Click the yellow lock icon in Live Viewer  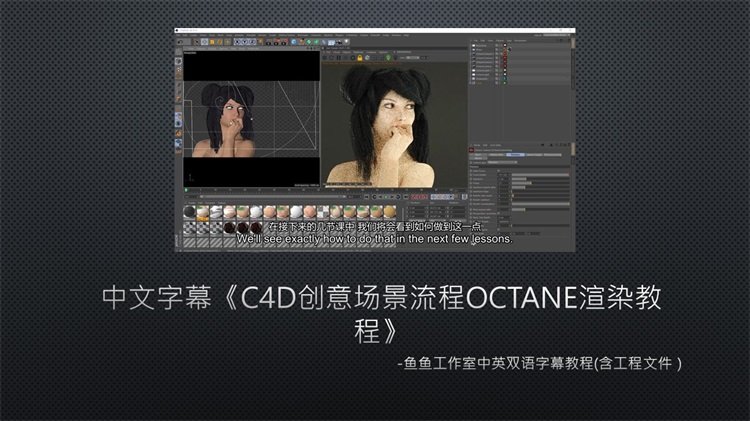point(360,58)
